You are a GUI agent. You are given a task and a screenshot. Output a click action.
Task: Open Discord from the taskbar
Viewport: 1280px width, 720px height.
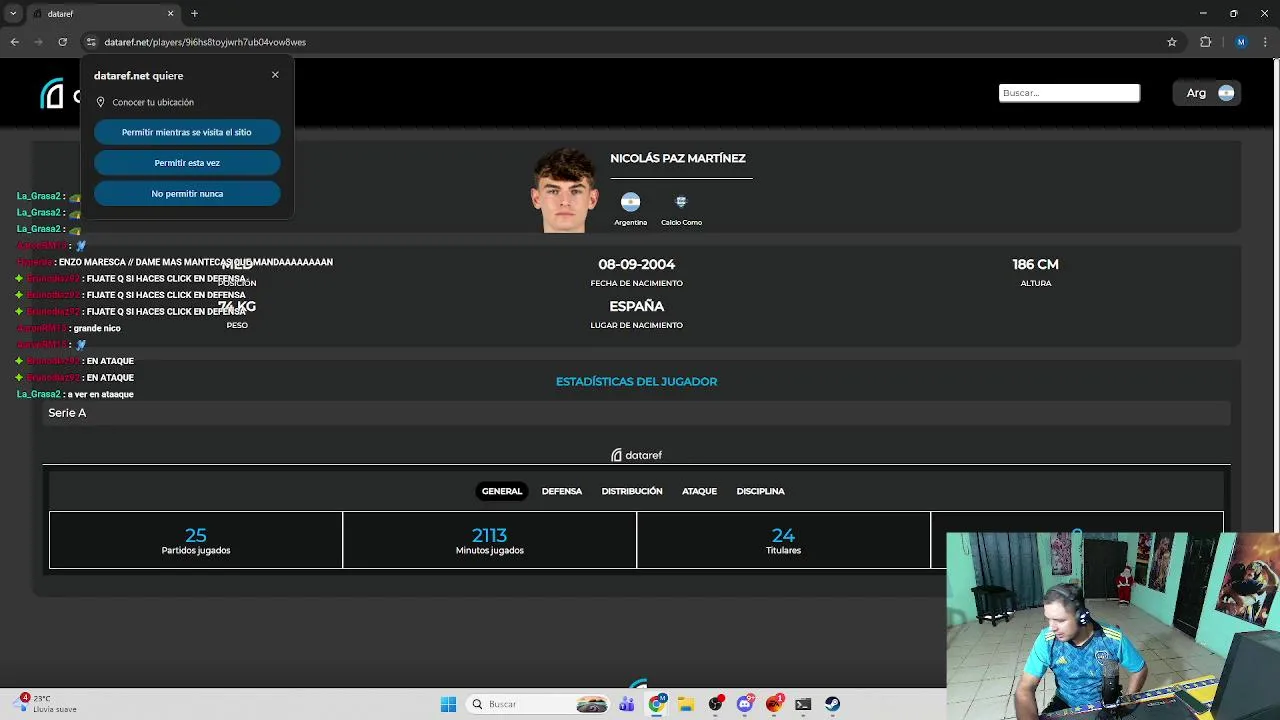click(745, 704)
